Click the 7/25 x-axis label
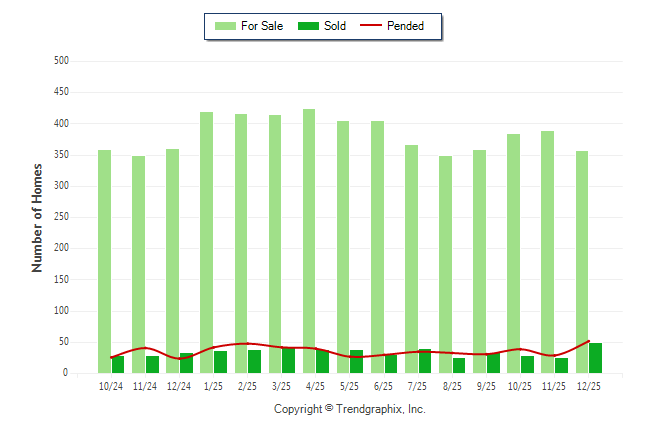 click(x=418, y=386)
